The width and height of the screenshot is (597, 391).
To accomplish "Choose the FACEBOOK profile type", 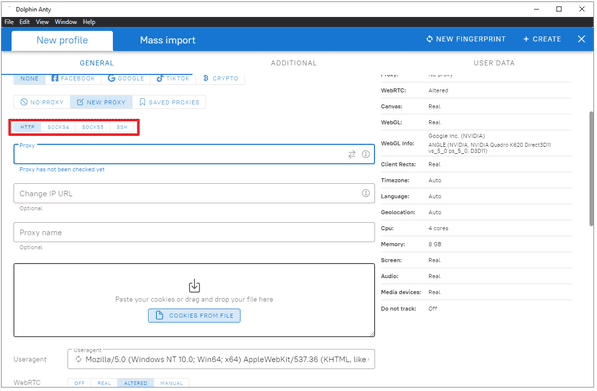I will point(73,78).
